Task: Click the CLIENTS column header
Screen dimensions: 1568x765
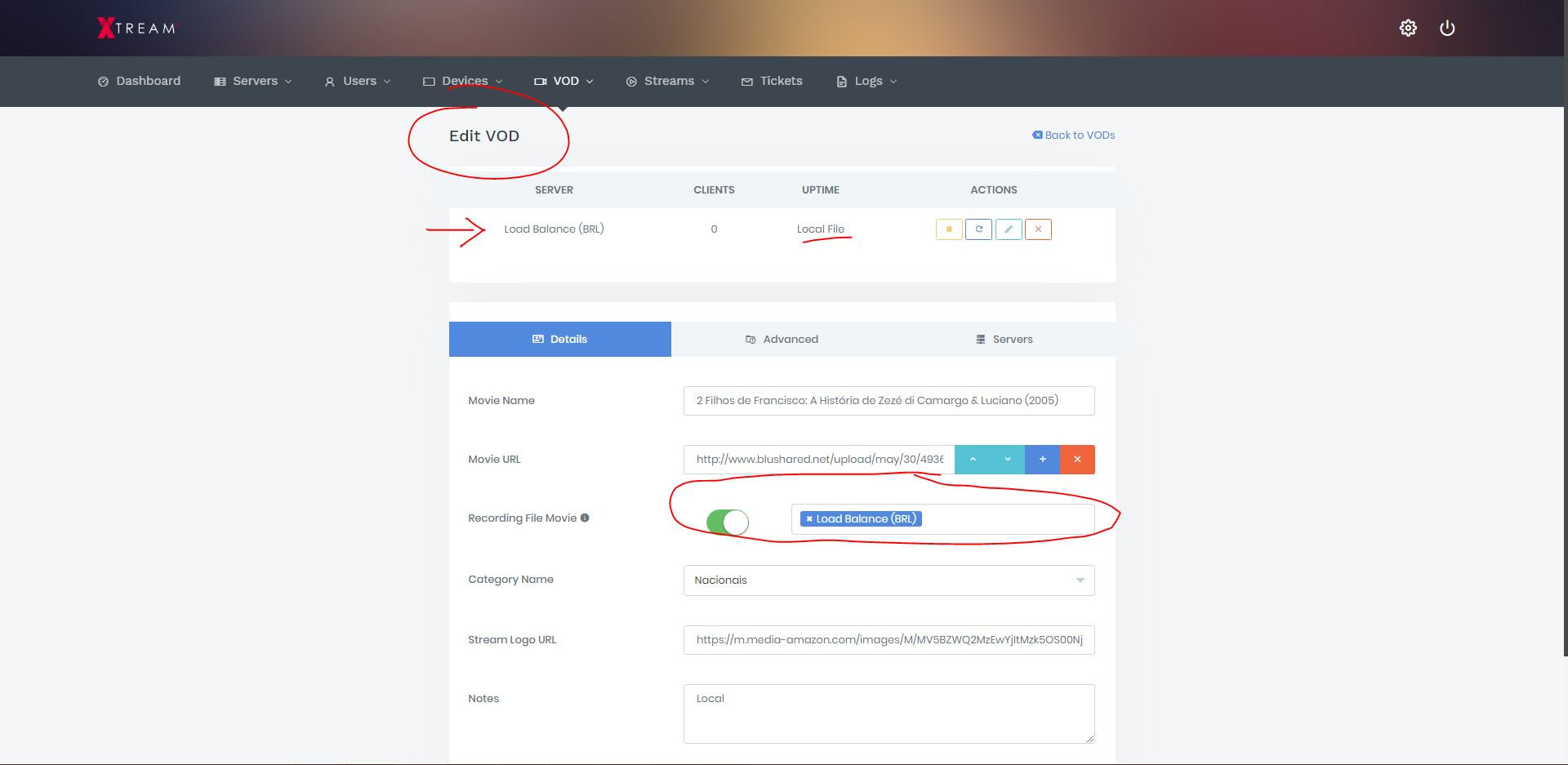Action: pyautogui.click(x=714, y=190)
